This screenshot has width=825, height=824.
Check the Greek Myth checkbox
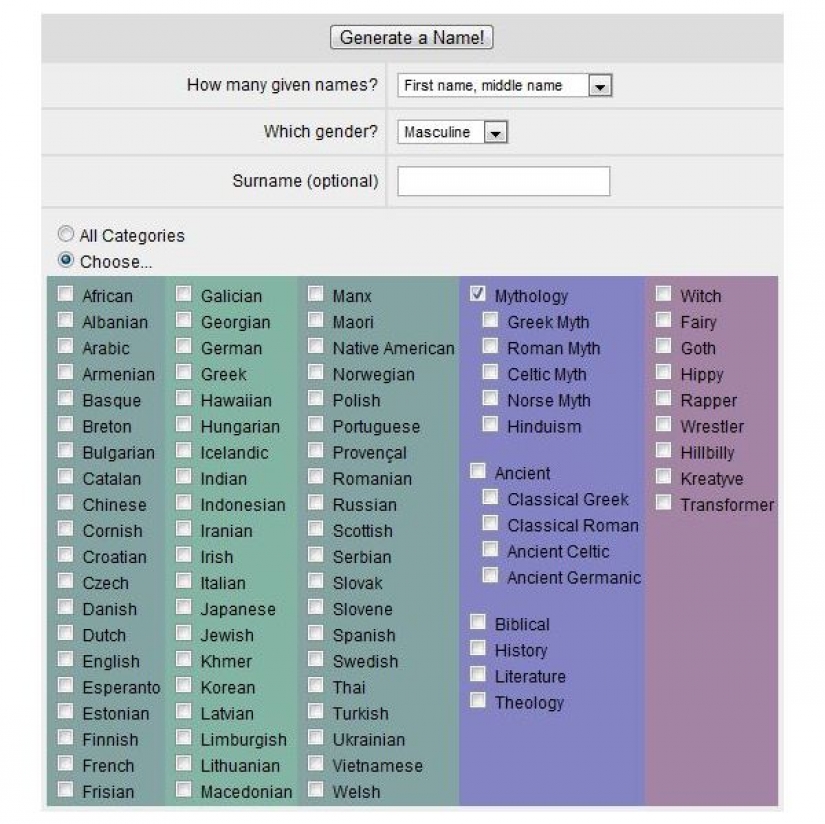tap(490, 320)
